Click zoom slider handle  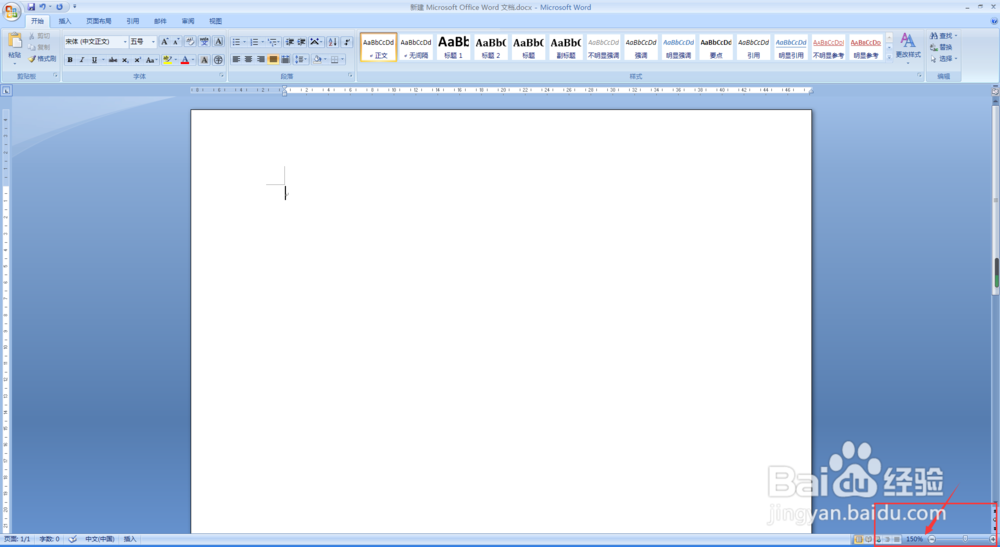pos(965,539)
